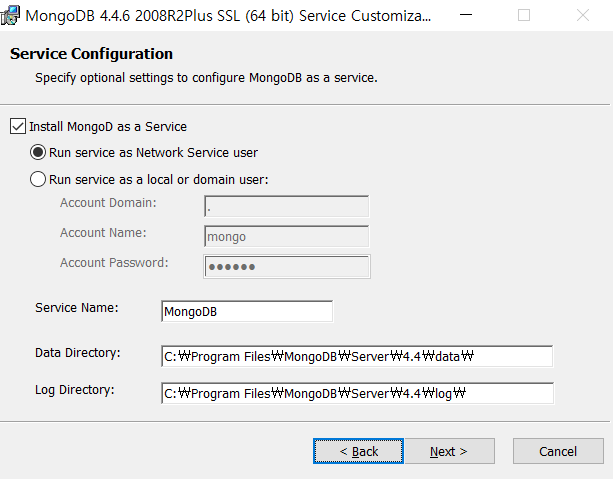Screen dimensions: 613x479
Task: Click the Account Password label
Action: [x=114, y=263]
